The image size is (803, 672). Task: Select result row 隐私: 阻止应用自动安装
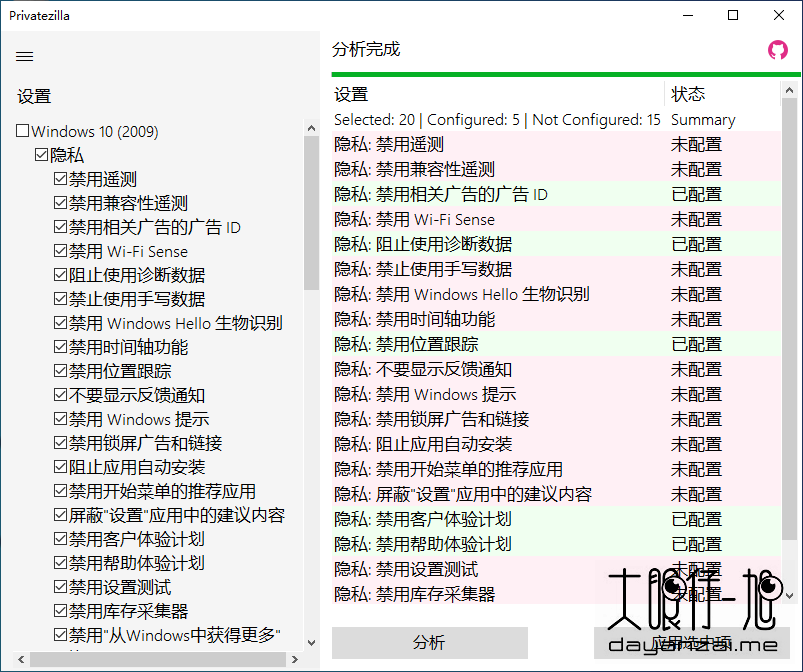pyautogui.click(x=556, y=444)
